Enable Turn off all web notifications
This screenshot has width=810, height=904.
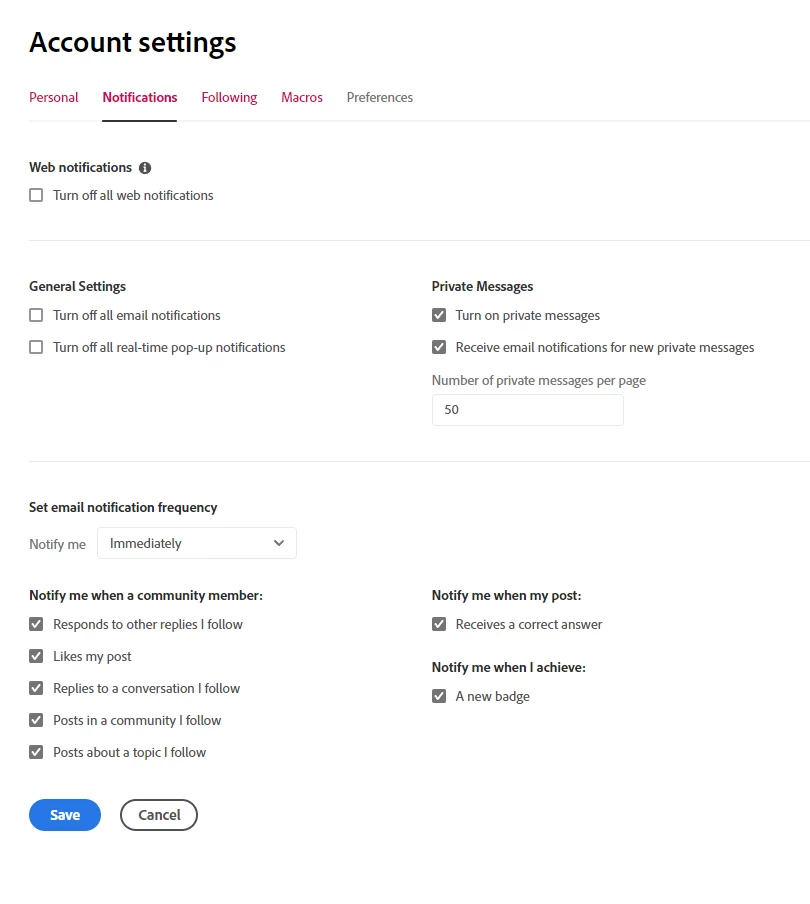(x=36, y=196)
